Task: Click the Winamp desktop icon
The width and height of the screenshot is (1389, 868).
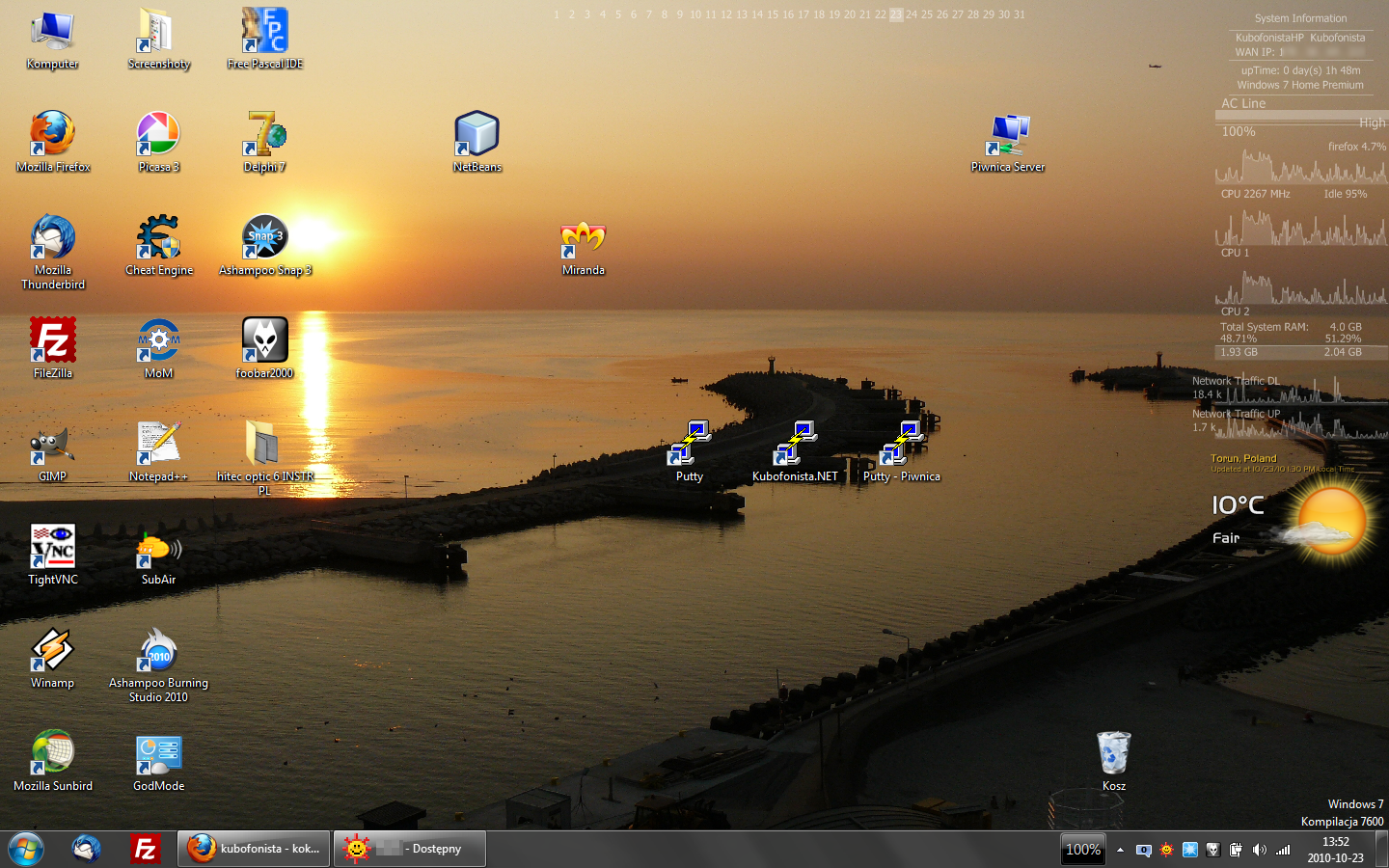Action: point(53,651)
